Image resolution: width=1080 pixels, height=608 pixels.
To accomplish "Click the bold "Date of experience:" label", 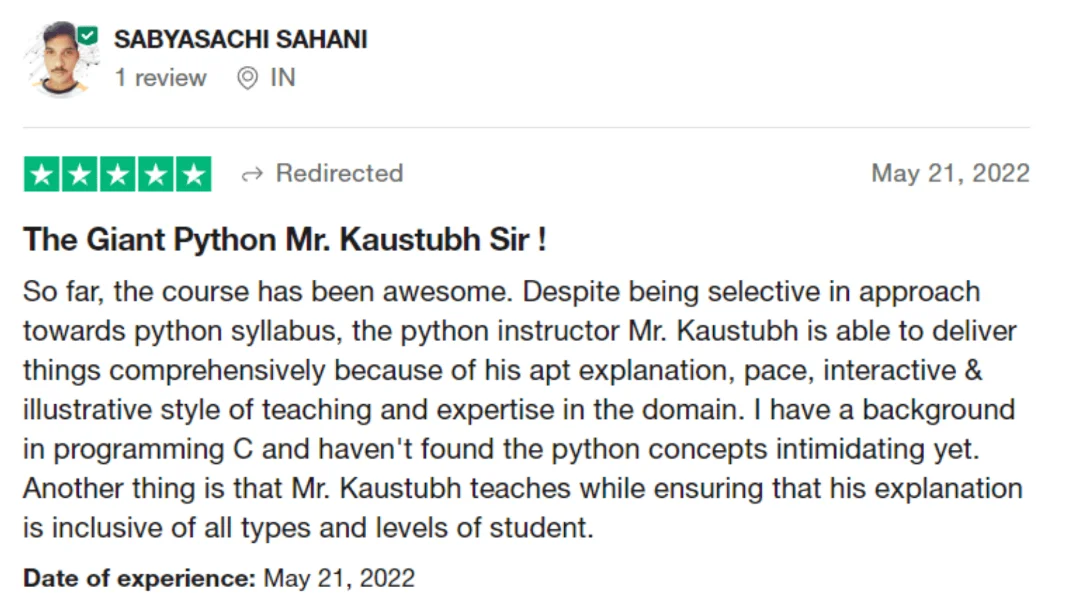I will click(139, 578).
